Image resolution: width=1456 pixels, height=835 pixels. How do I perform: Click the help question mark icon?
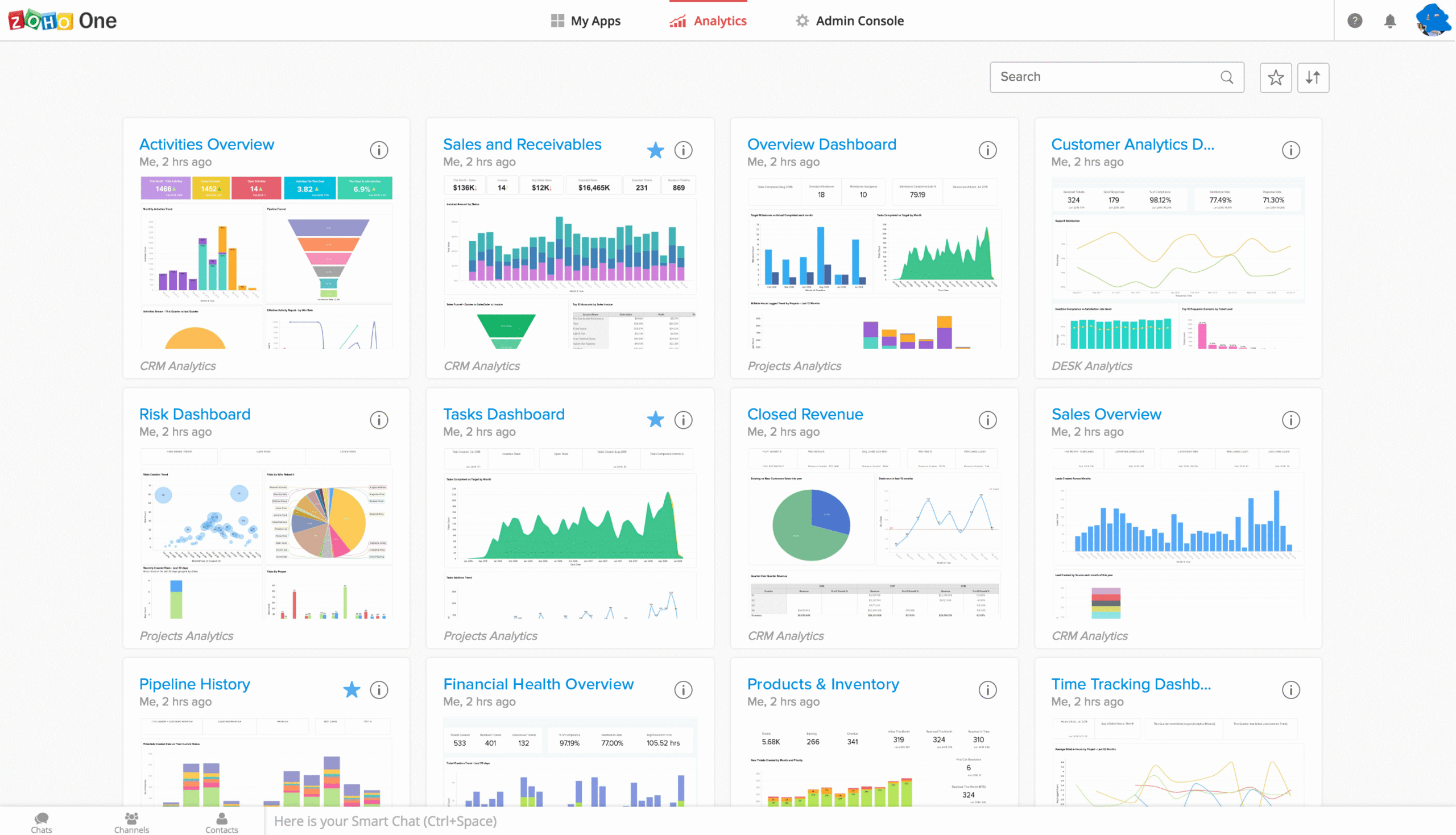tap(1356, 20)
